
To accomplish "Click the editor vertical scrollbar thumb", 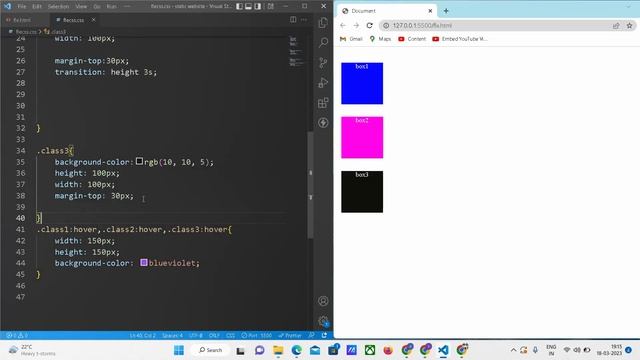I will 310,184.
